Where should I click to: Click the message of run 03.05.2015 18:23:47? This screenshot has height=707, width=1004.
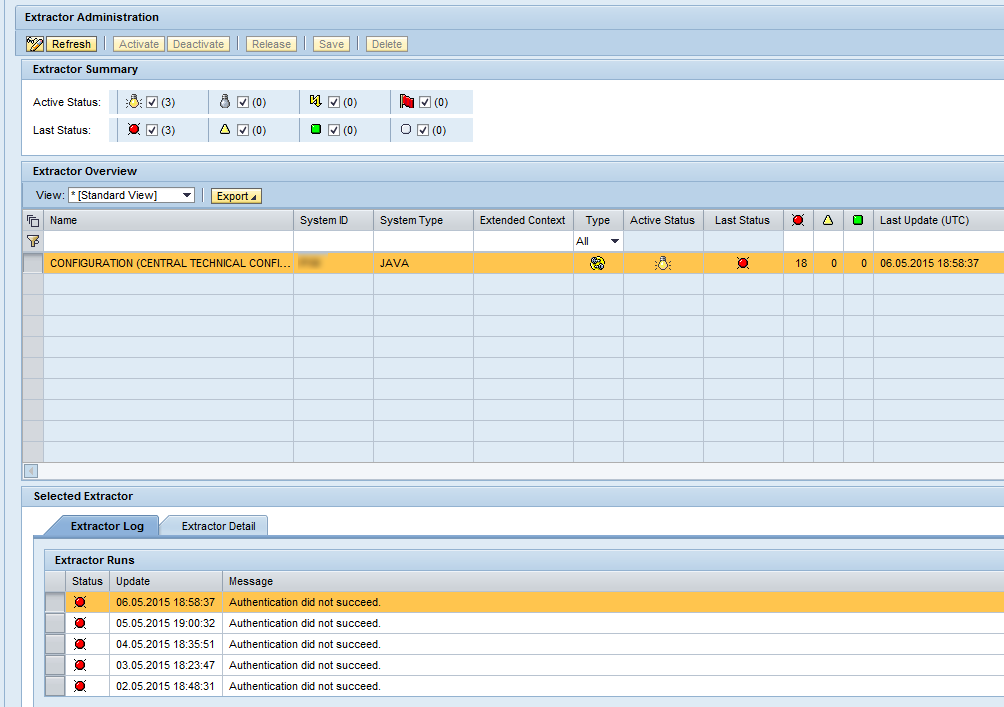click(305, 665)
